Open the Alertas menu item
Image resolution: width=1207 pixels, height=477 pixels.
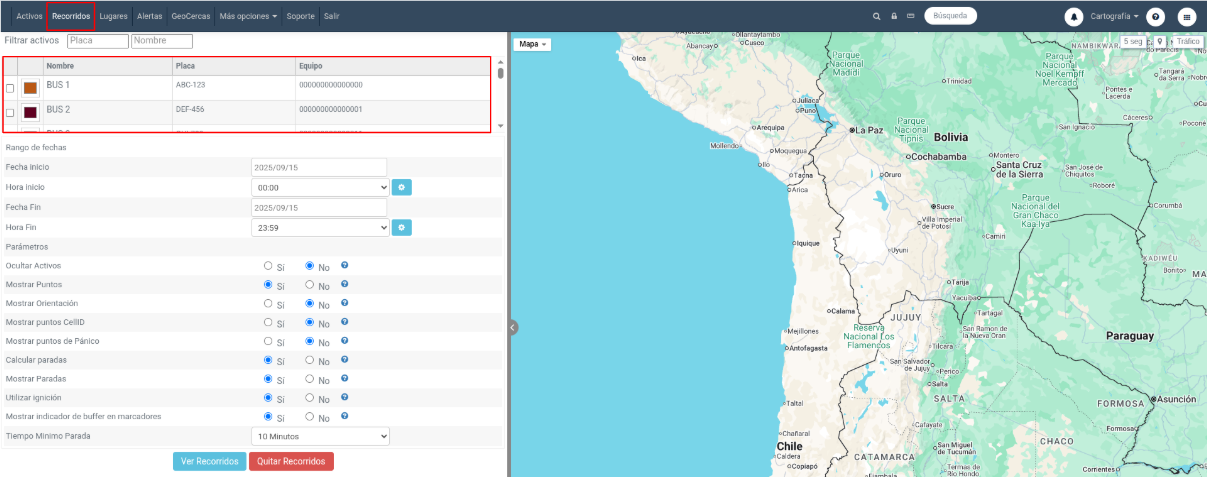coord(150,16)
